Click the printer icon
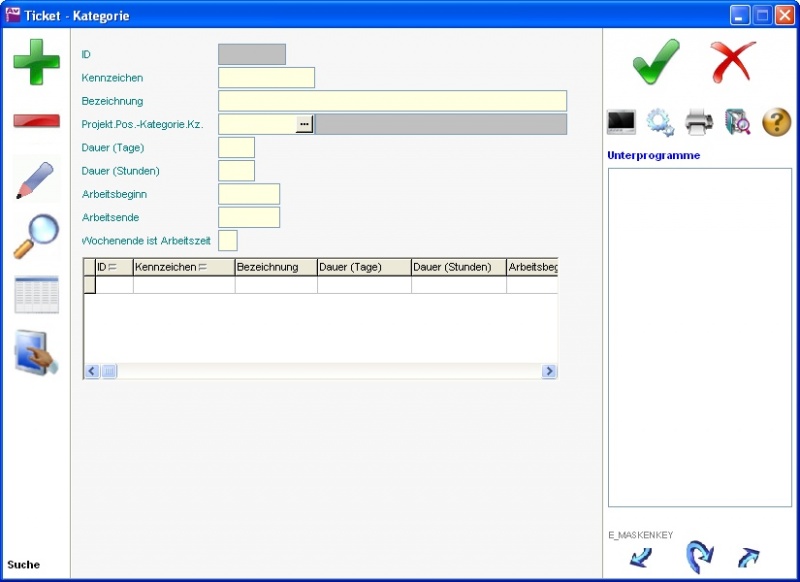Viewport: 800px width, 582px height. 699,122
